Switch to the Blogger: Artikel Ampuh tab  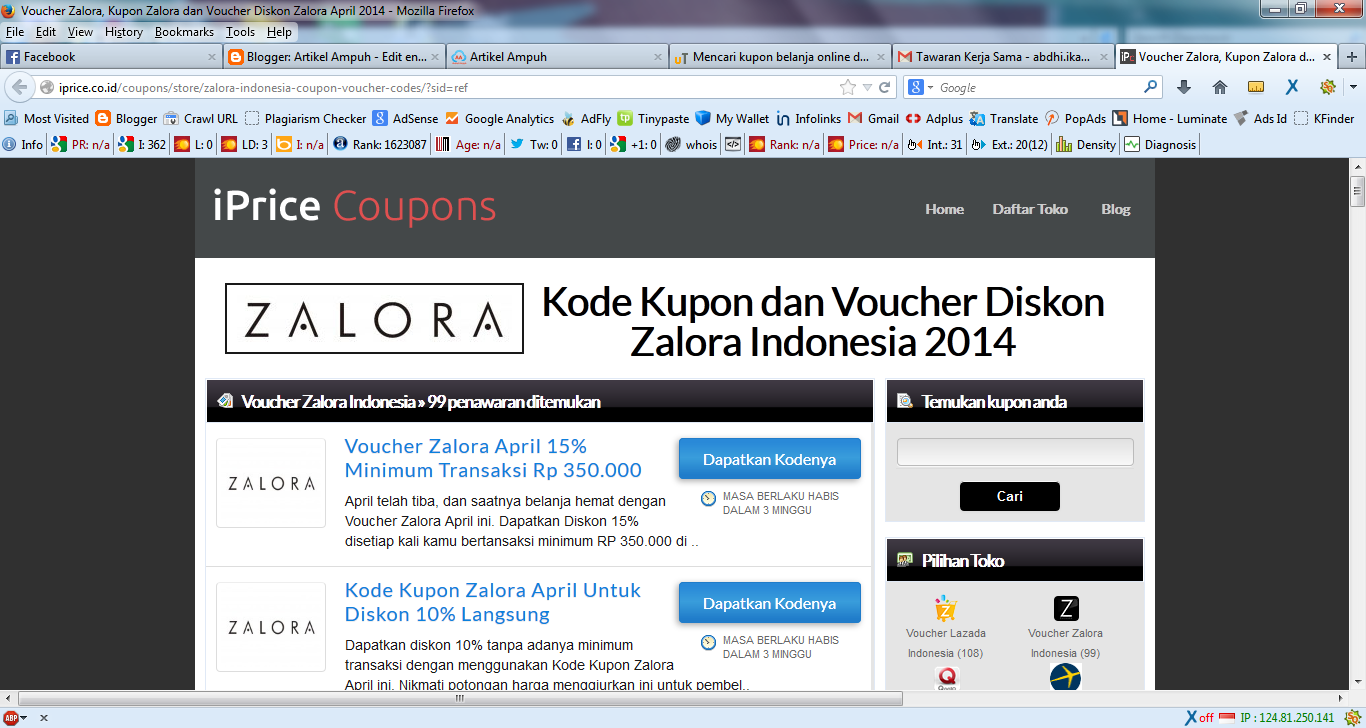333,57
